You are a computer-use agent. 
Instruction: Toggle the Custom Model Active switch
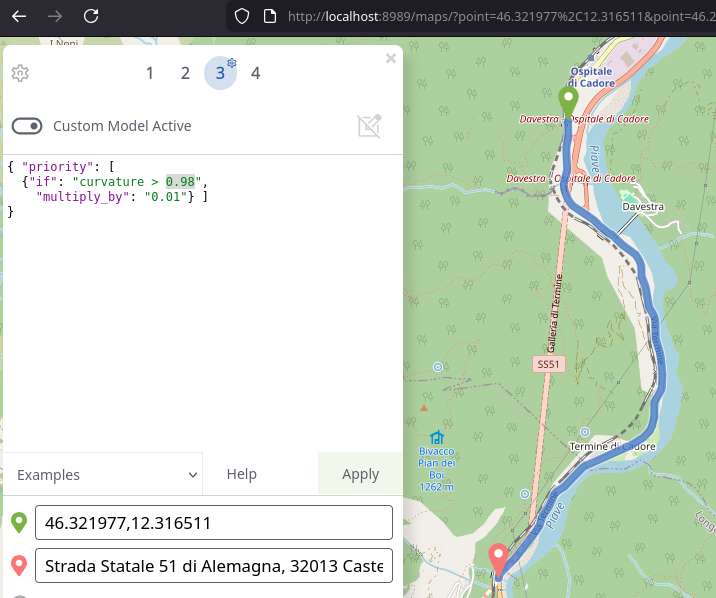[27, 126]
